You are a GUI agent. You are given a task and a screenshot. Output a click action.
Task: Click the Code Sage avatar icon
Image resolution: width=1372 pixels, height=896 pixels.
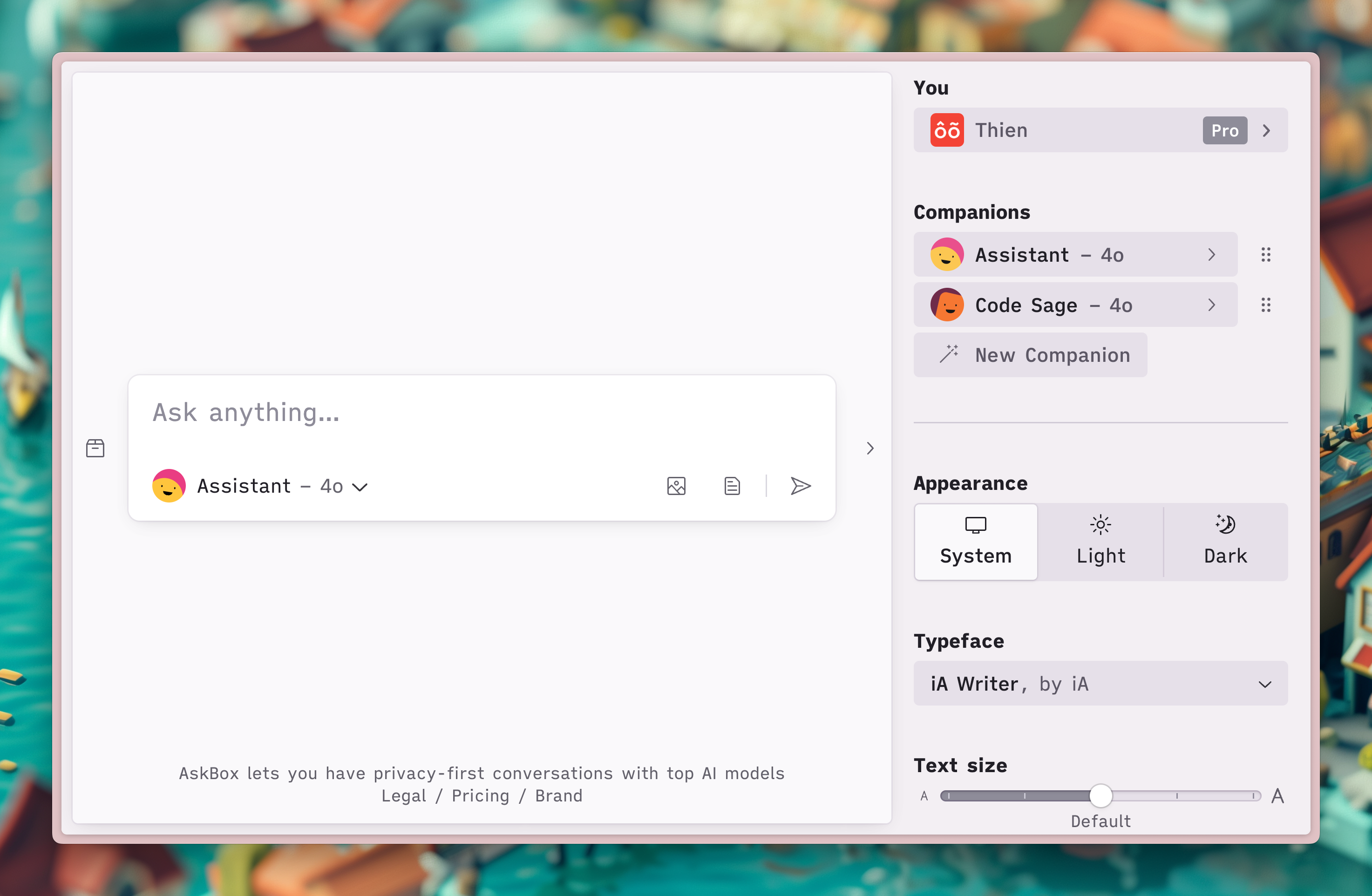(x=946, y=305)
